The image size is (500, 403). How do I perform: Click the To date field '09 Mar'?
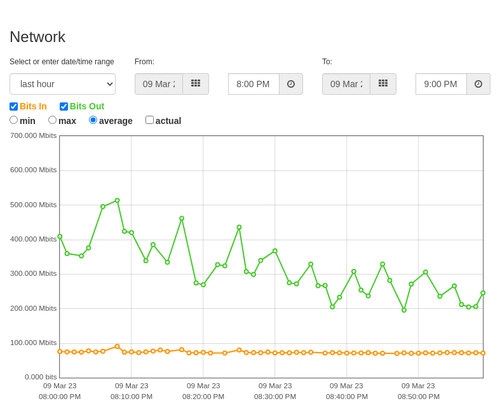tap(346, 84)
